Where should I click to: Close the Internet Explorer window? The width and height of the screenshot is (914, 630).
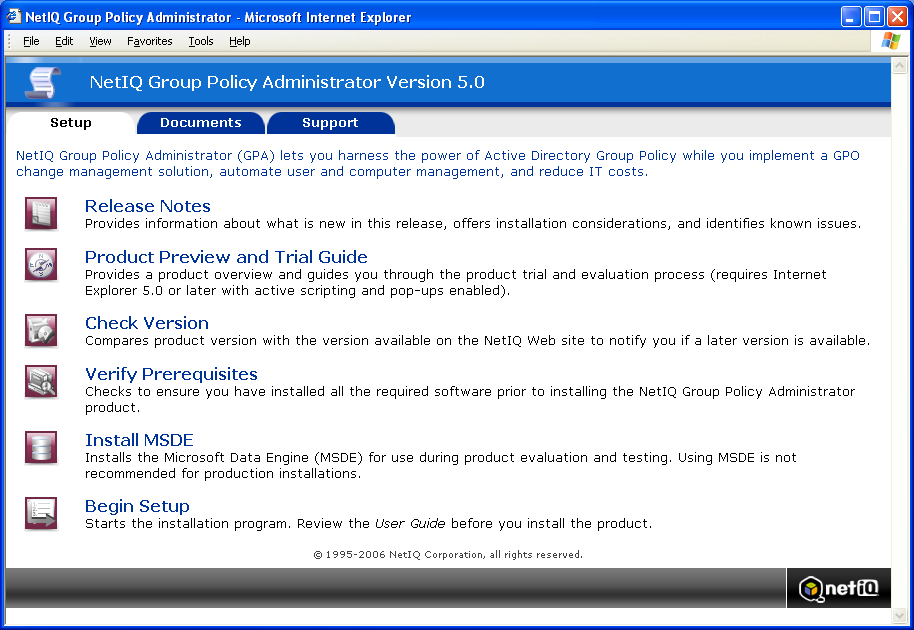(x=897, y=17)
